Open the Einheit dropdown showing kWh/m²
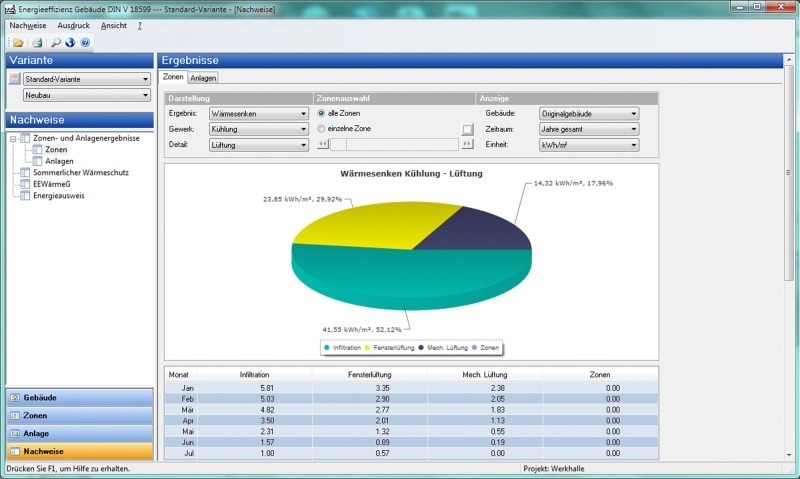 tap(589, 145)
